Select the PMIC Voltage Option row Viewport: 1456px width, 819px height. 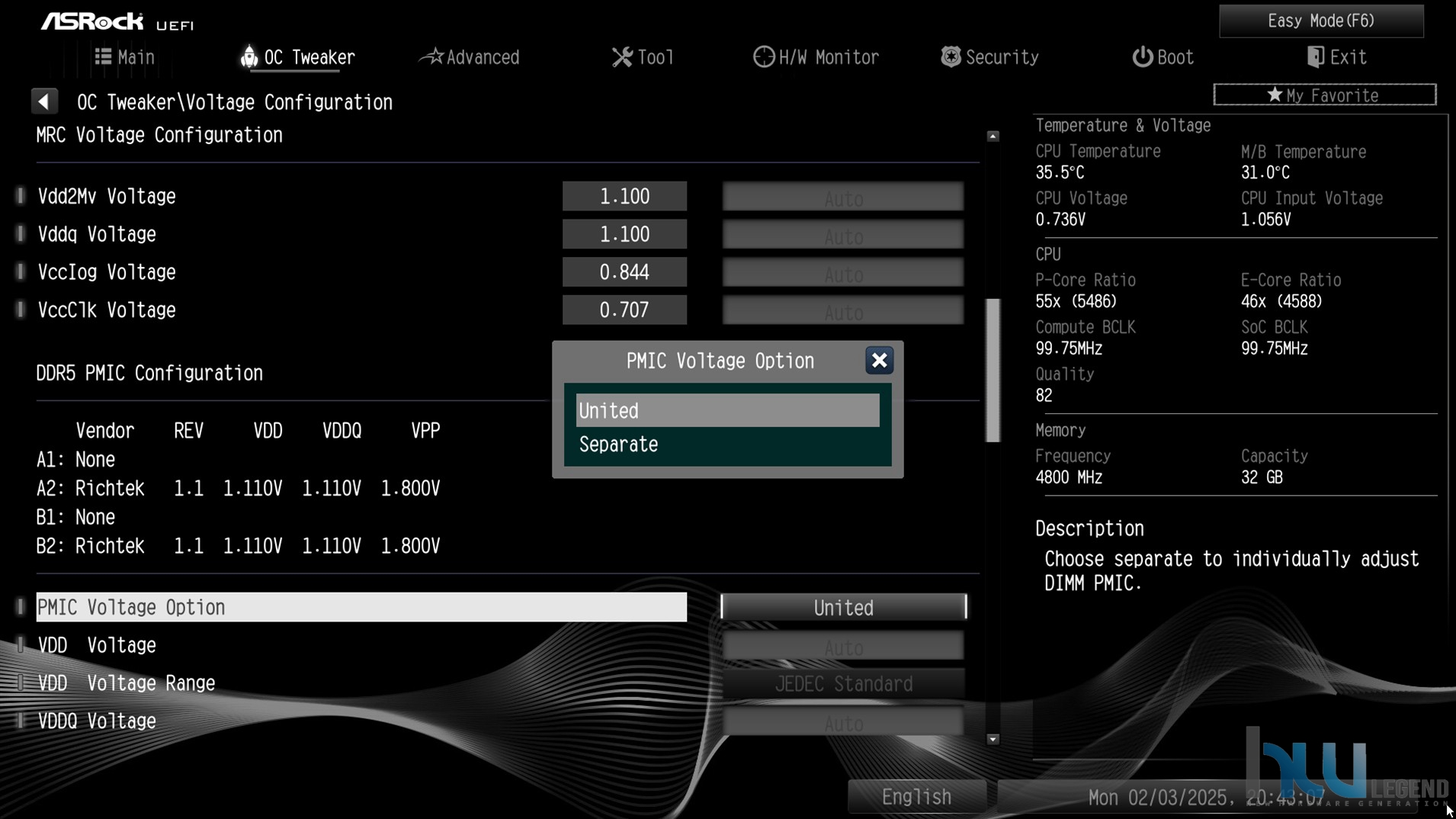pos(361,607)
